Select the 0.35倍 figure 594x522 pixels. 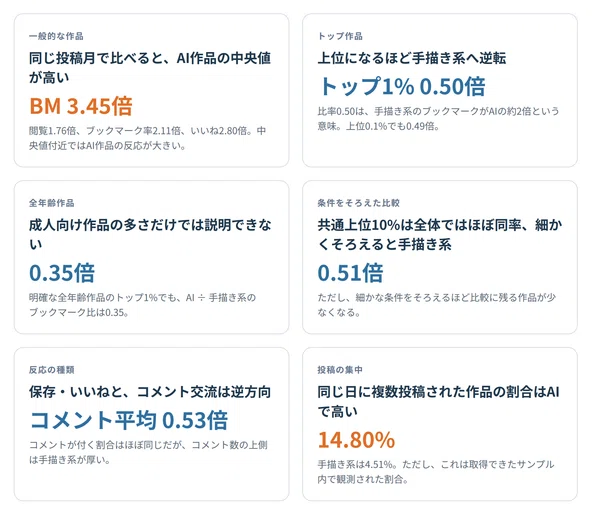coord(62,273)
